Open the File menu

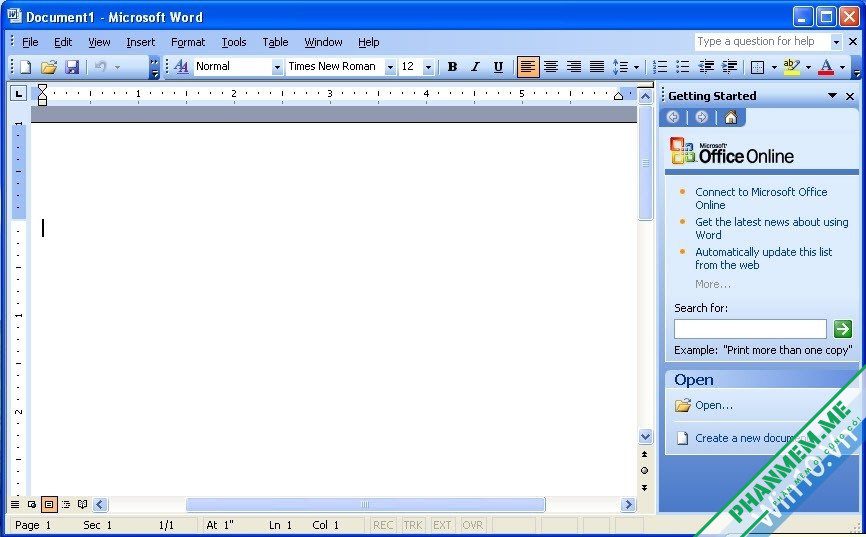coord(30,42)
